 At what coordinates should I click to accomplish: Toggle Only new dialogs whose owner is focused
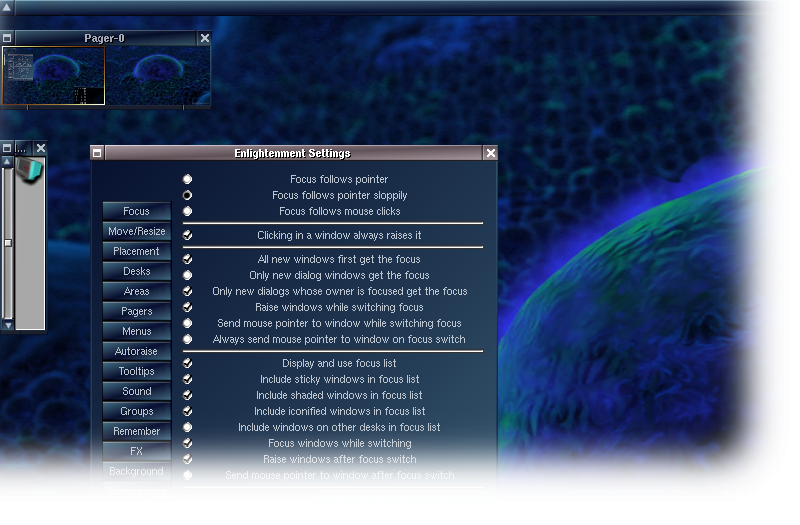188,291
